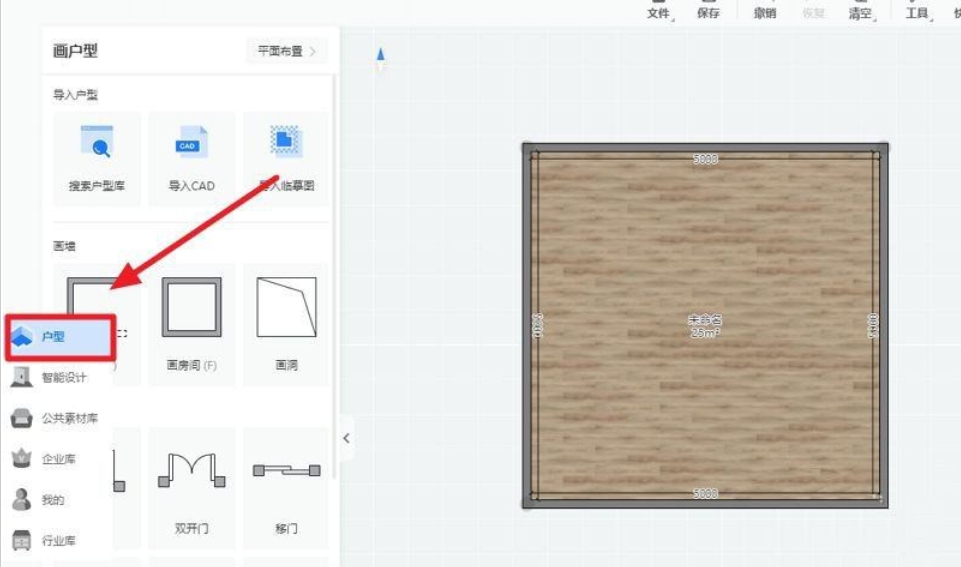Open the 文件 file dropdown menu
Screen dimensions: 961x567
[x=658, y=13]
